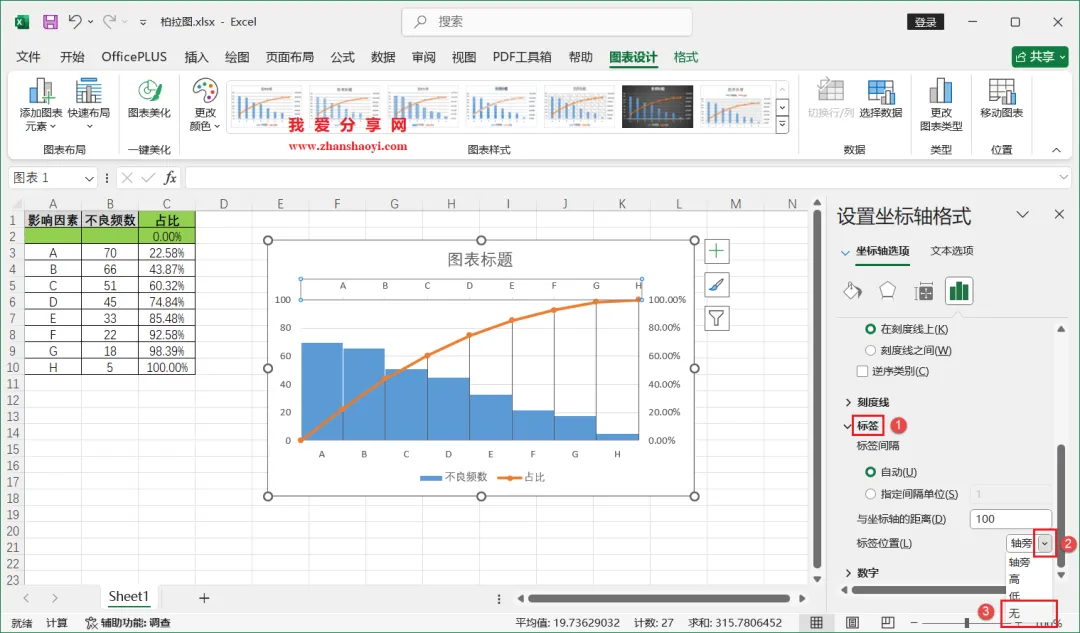Screen dimensions: 1080x633
Task: Click the Redo arrow icon
Action: point(109,22)
